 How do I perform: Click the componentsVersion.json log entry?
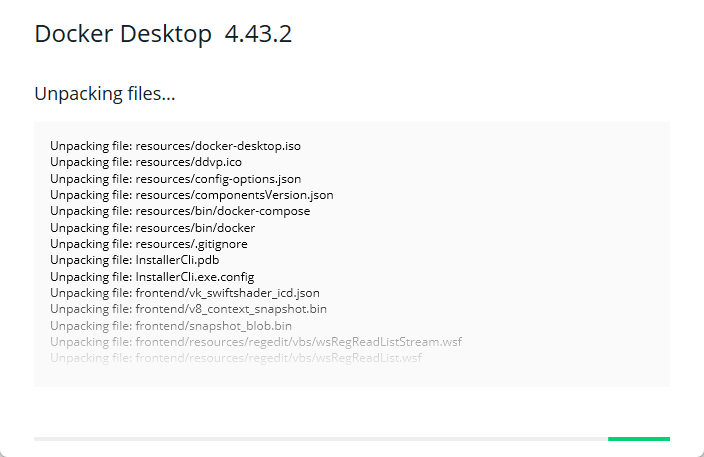[x=192, y=195]
